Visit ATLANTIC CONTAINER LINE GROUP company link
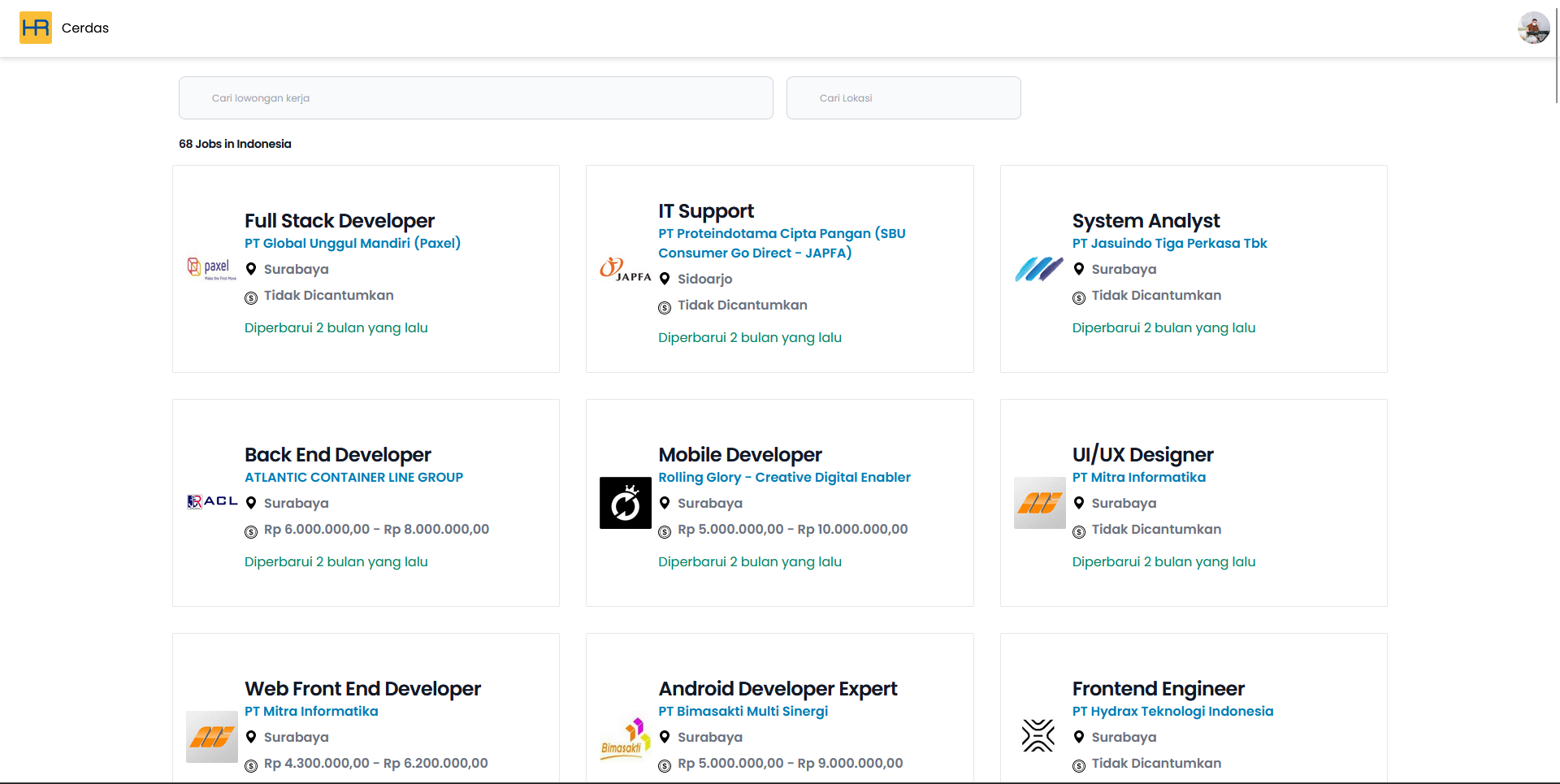This screenshot has height=784, width=1560. (353, 478)
